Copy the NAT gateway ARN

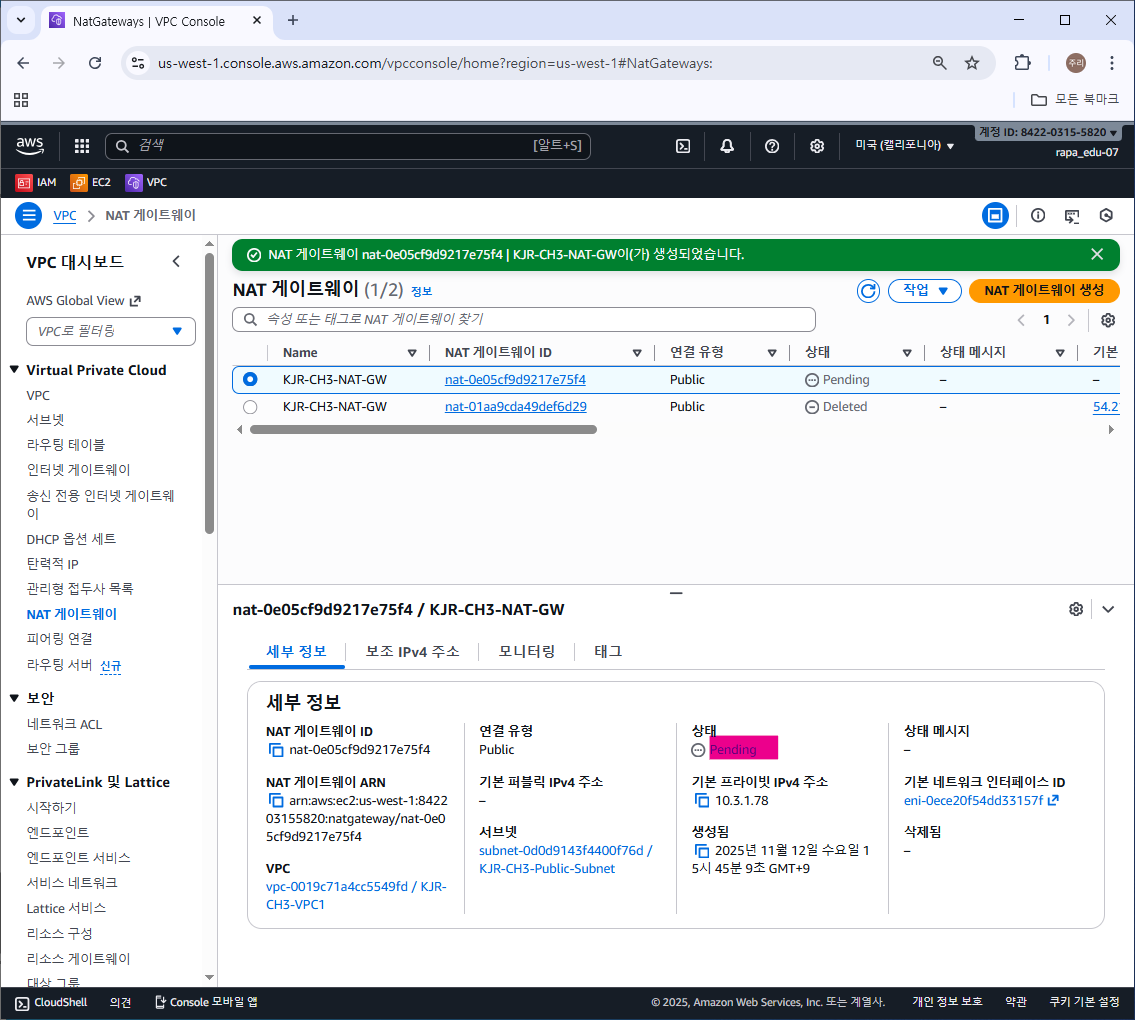(276, 801)
